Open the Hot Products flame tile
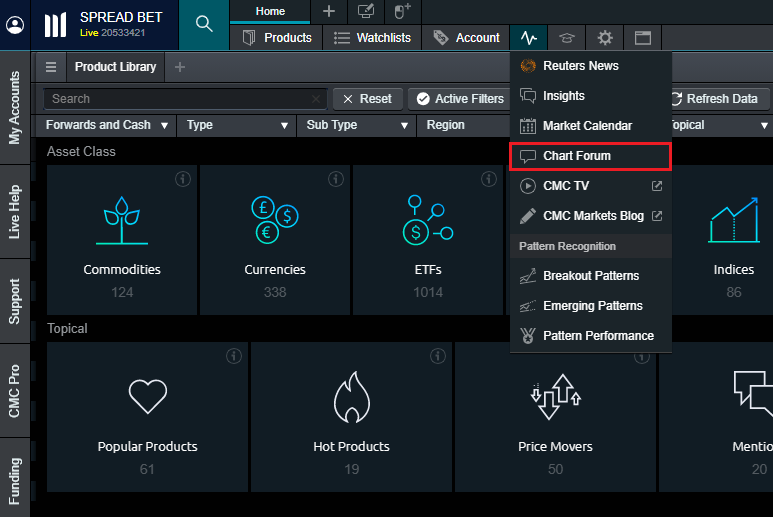 tap(351, 417)
